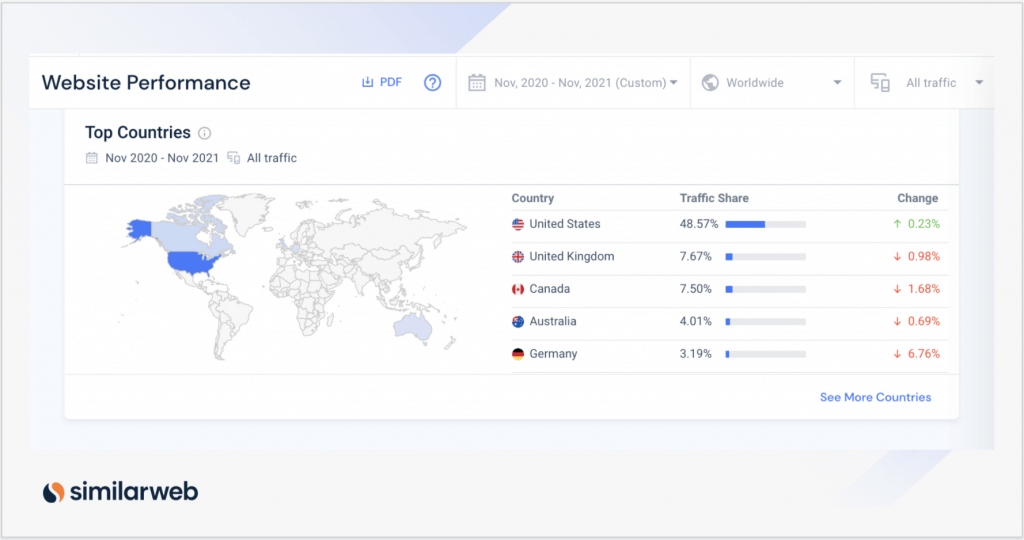The height and width of the screenshot is (540, 1024).
Task: Click the Website Performance title
Action: point(146,82)
